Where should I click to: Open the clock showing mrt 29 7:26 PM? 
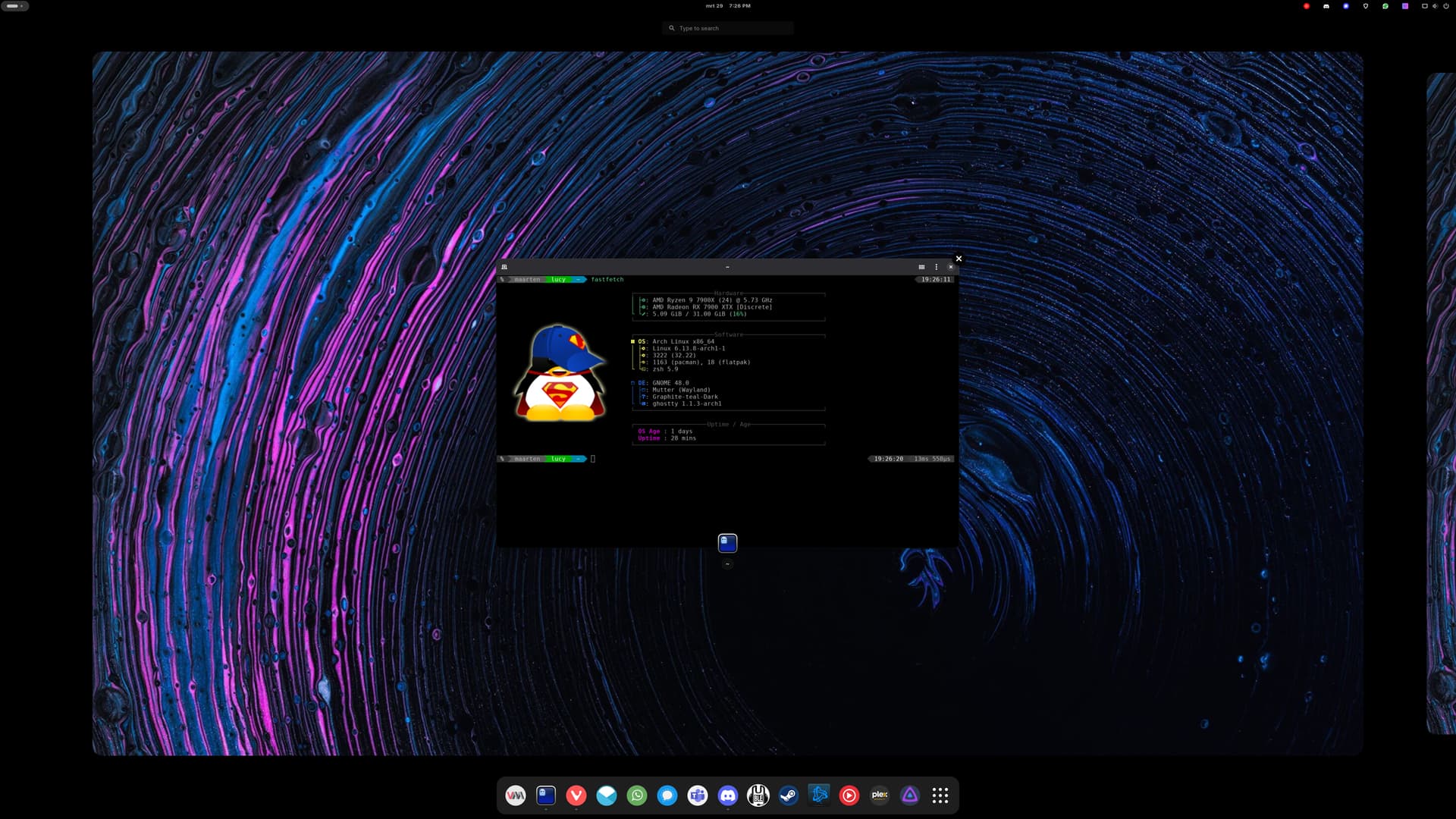click(728, 6)
